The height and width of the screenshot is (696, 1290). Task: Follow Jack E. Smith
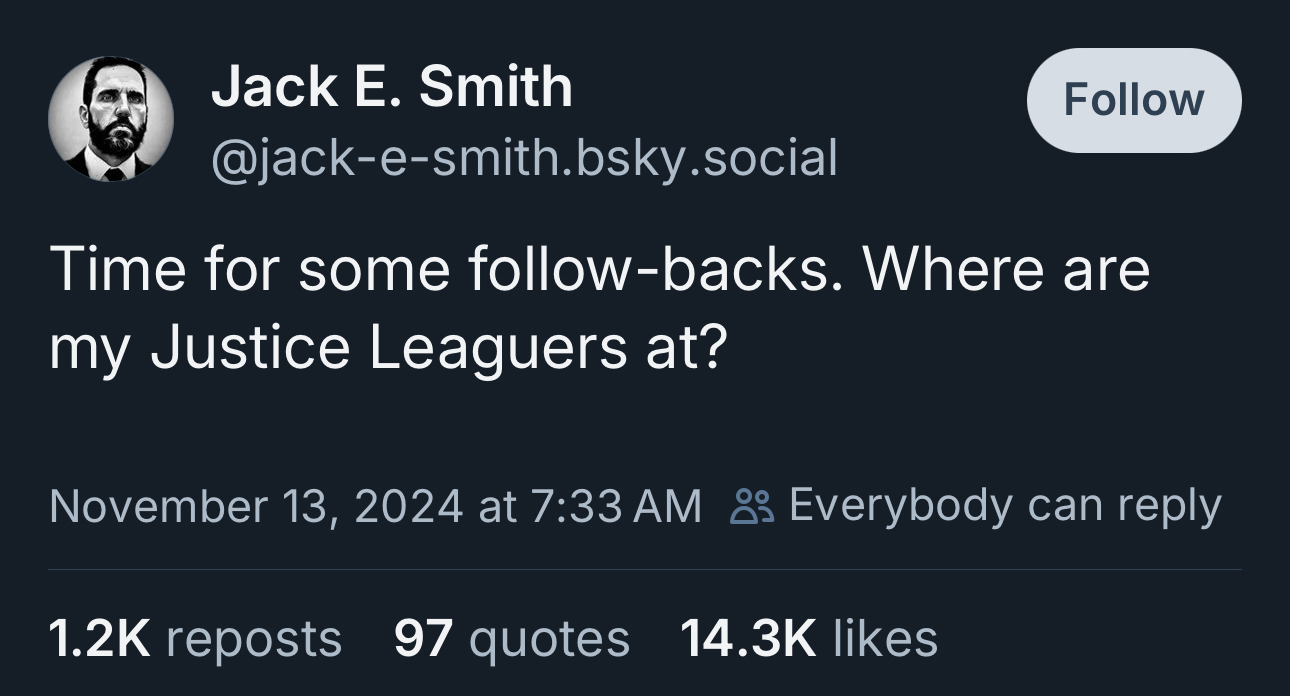point(1133,100)
